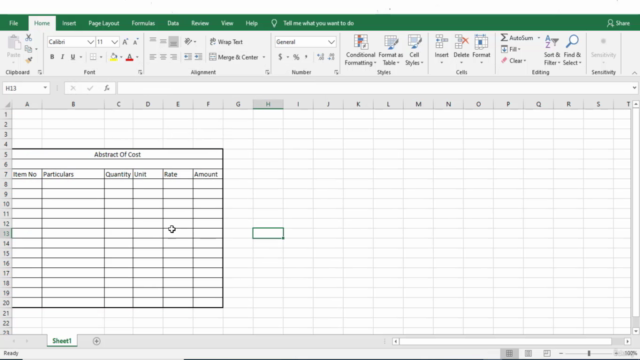Apply Percent Style format

[296, 57]
